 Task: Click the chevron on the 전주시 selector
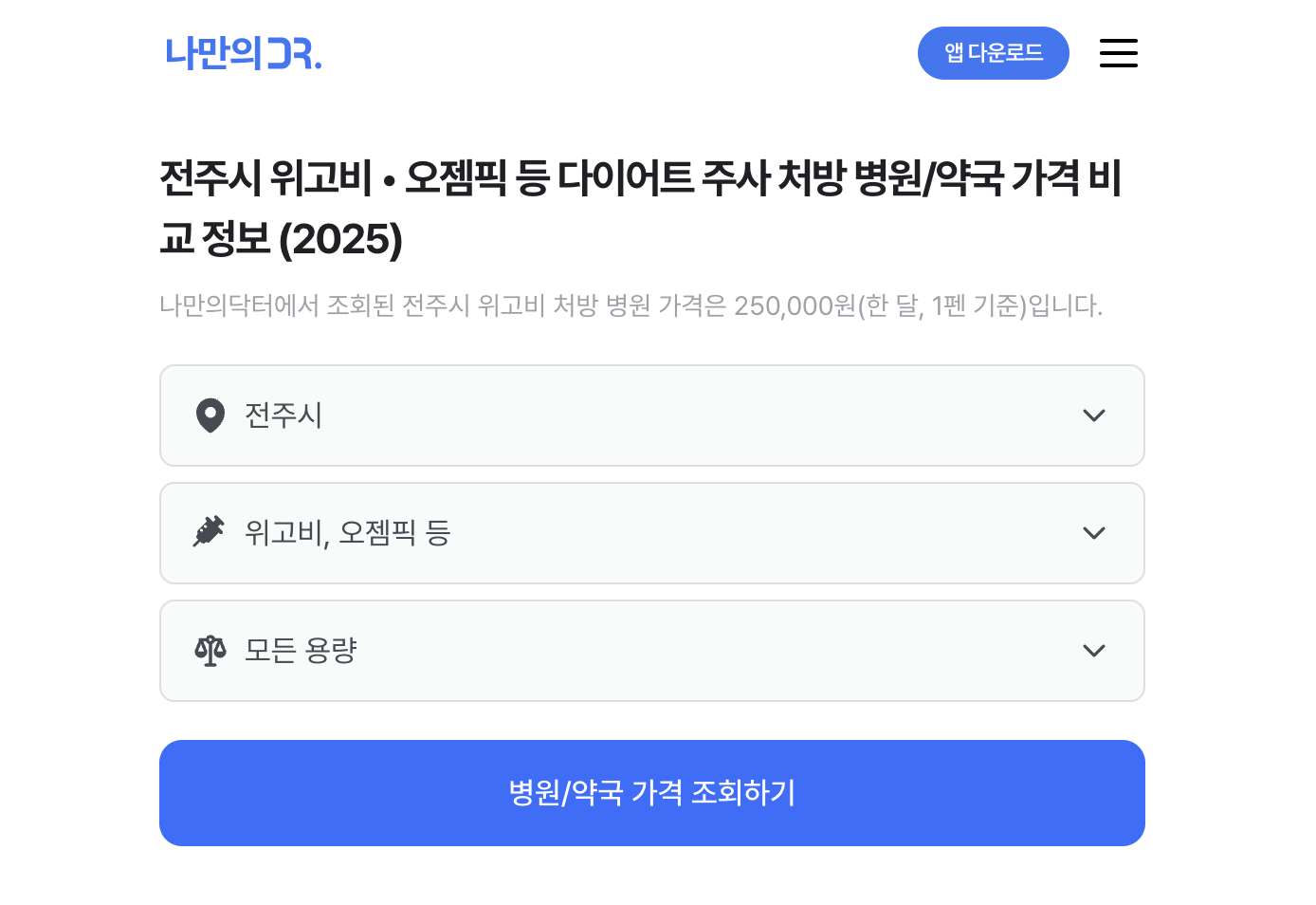[1094, 416]
